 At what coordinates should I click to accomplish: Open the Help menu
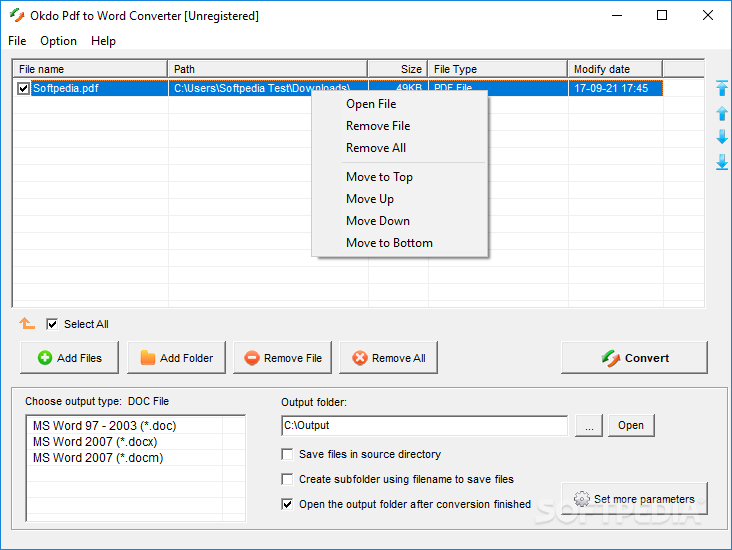point(103,41)
